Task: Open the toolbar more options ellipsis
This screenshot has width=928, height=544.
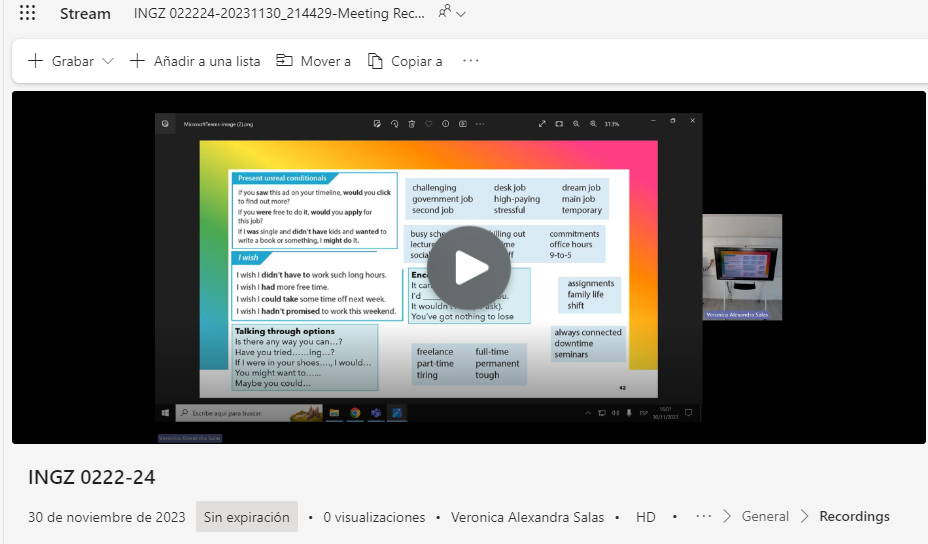Action: point(471,61)
